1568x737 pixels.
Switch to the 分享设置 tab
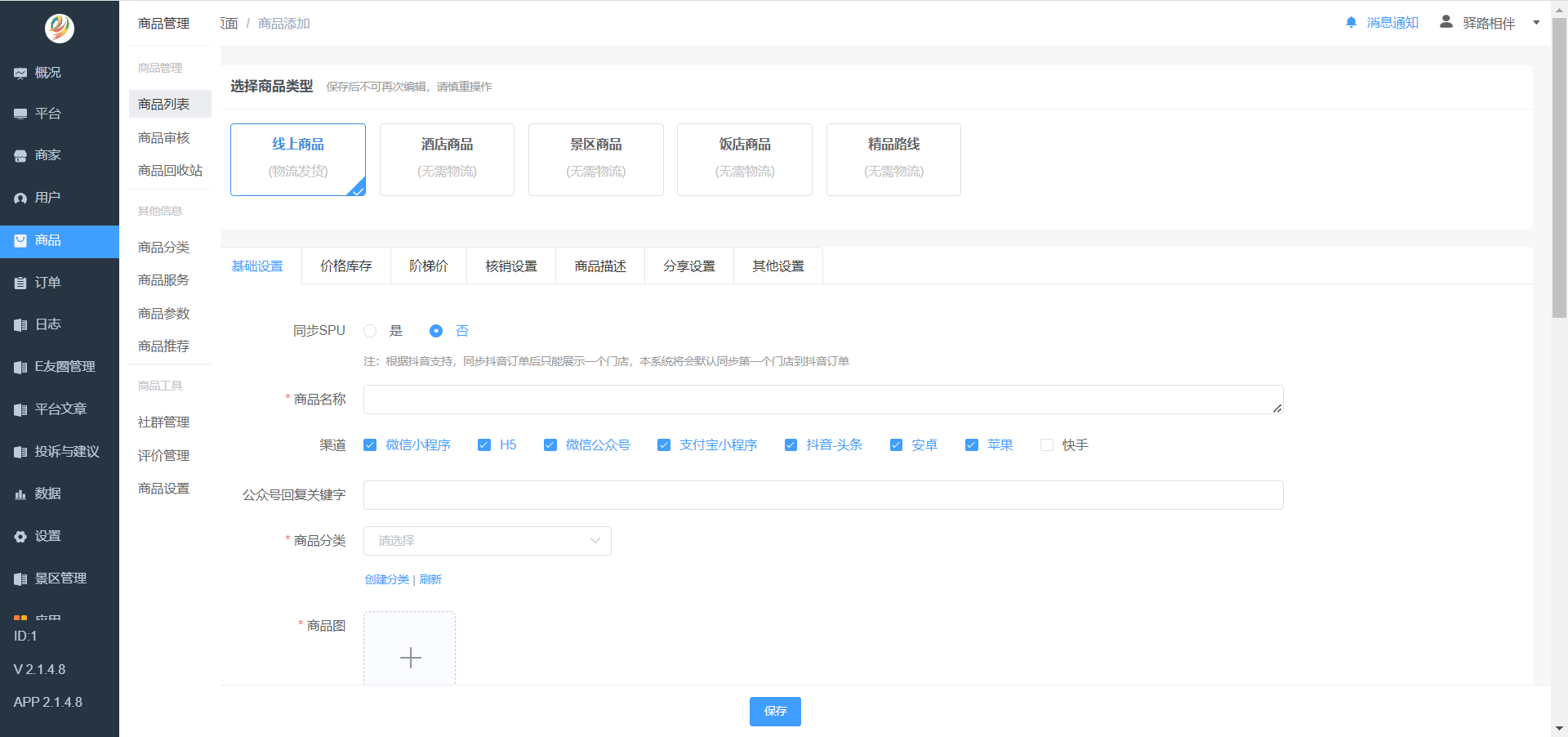point(689,266)
